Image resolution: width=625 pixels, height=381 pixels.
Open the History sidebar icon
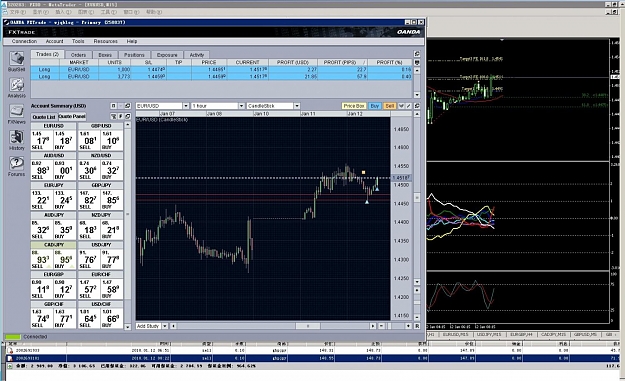(x=16, y=140)
